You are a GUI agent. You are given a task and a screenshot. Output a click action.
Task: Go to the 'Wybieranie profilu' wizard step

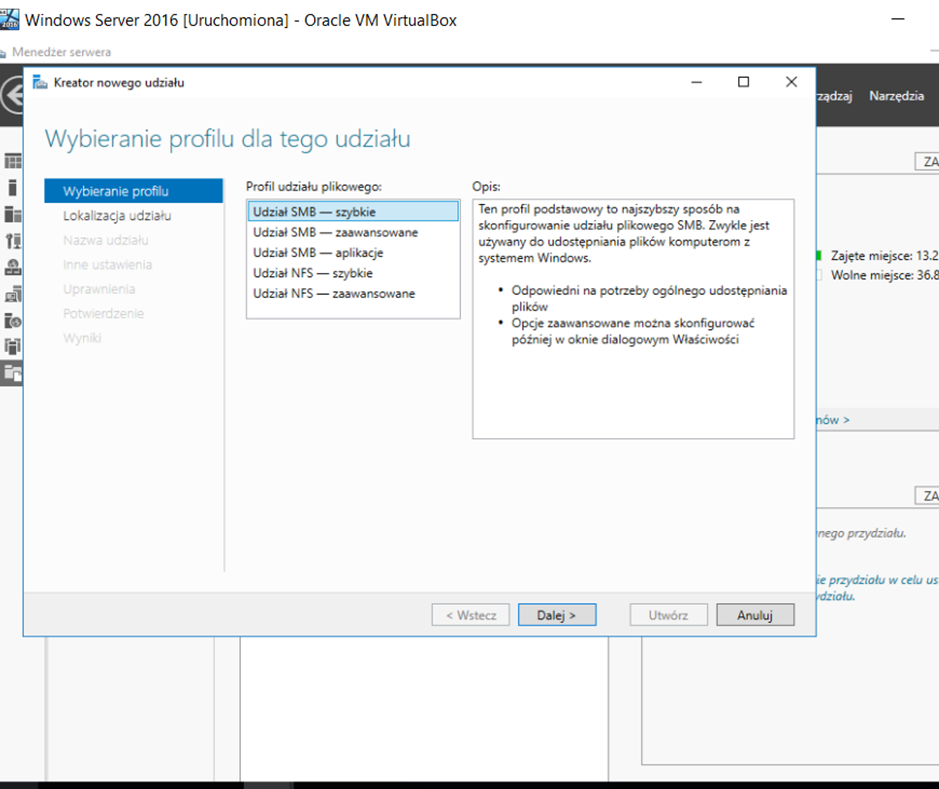(x=116, y=191)
